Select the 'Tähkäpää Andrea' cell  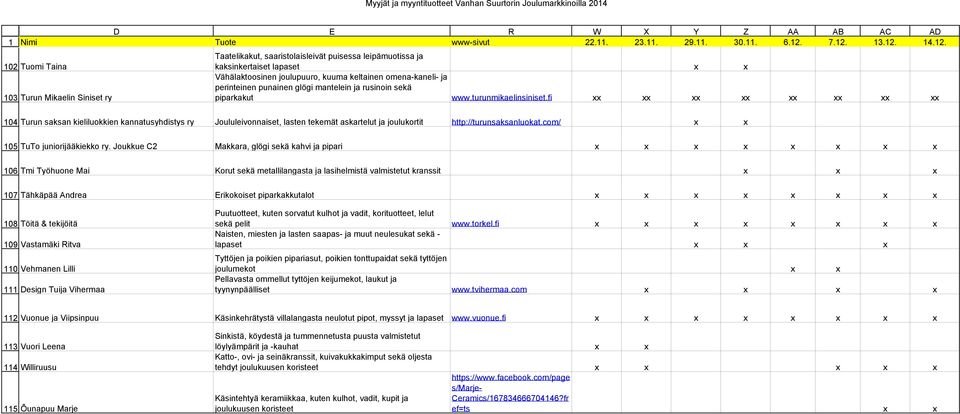(x=116, y=189)
